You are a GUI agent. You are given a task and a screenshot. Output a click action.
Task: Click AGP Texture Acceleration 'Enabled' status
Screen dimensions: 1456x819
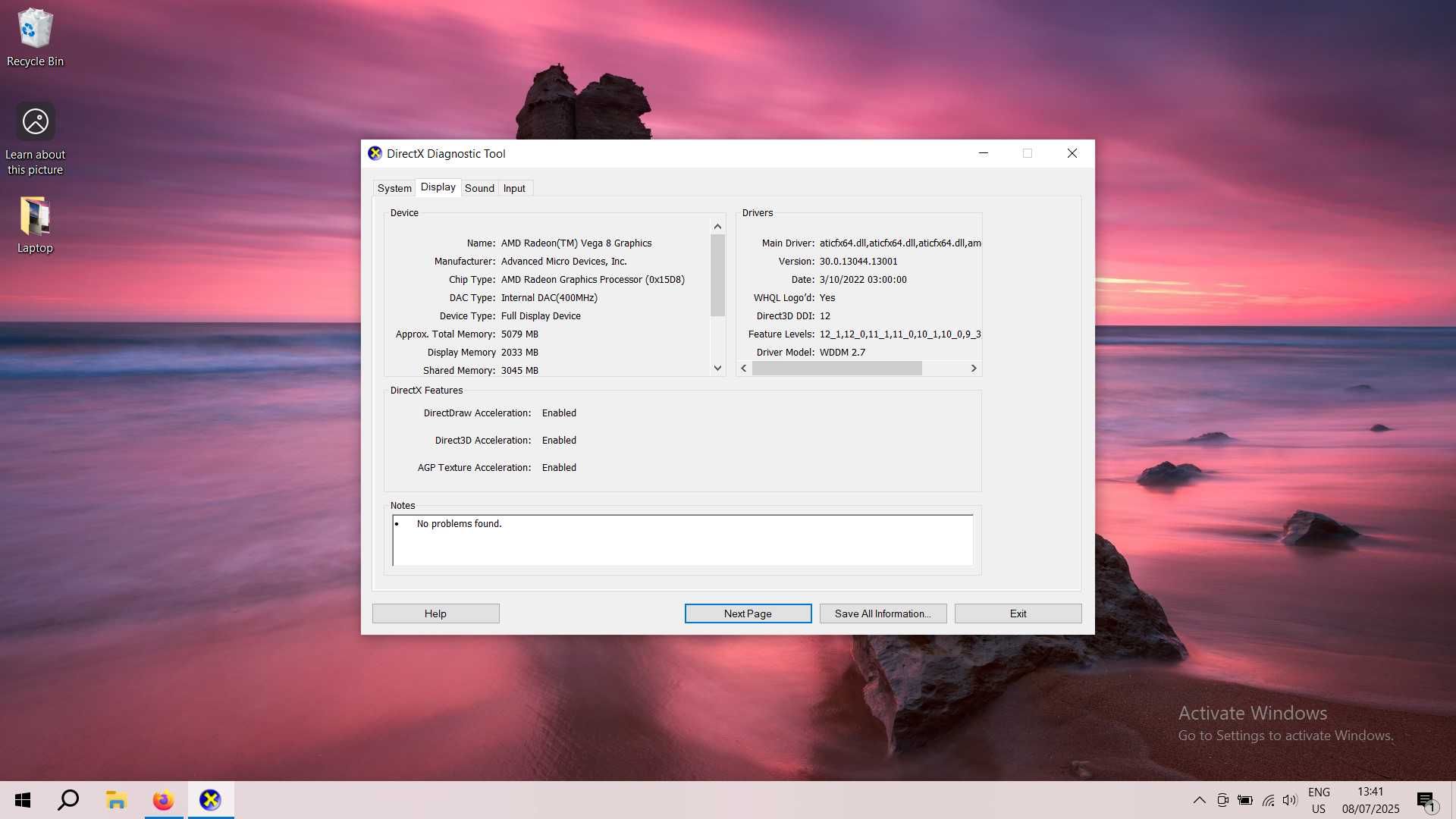click(559, 468)
